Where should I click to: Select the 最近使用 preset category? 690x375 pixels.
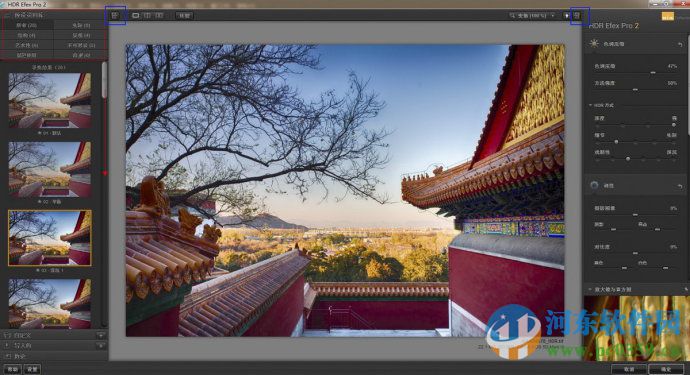click(27, 55)
